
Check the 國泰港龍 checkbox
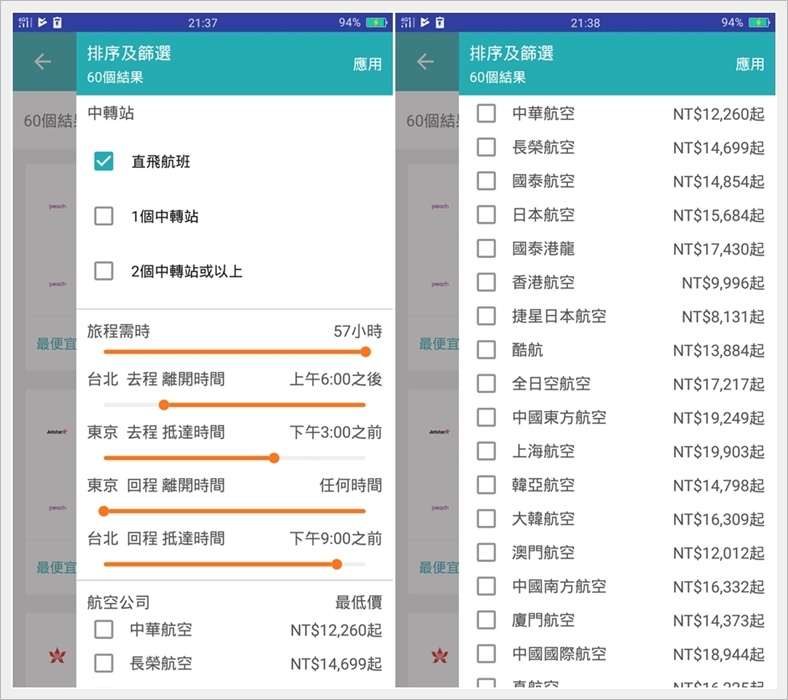486,248
